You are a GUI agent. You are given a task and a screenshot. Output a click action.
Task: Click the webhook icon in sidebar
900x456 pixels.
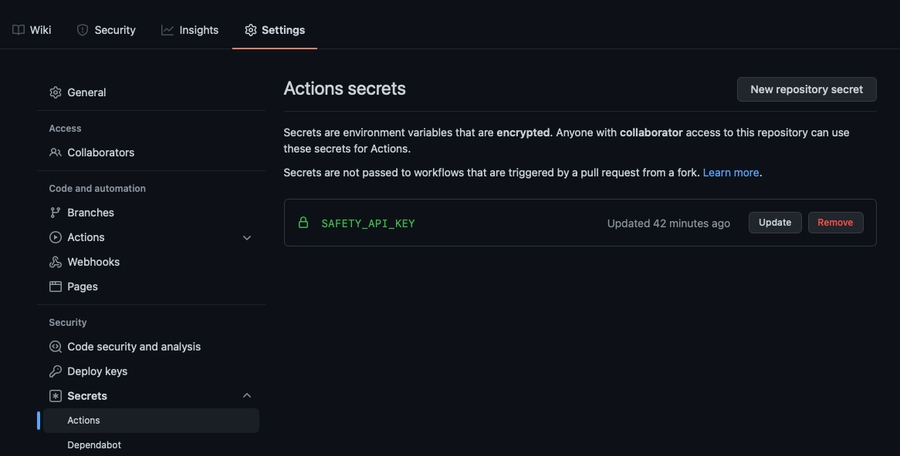coord(55,262)
